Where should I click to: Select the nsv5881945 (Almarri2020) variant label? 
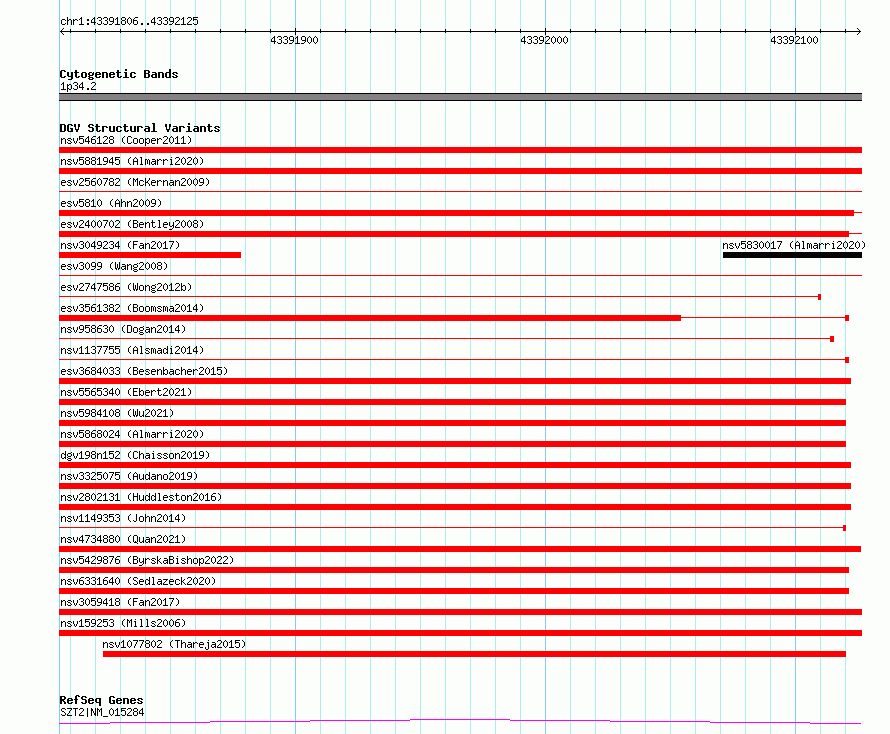[x=132, y=161]
